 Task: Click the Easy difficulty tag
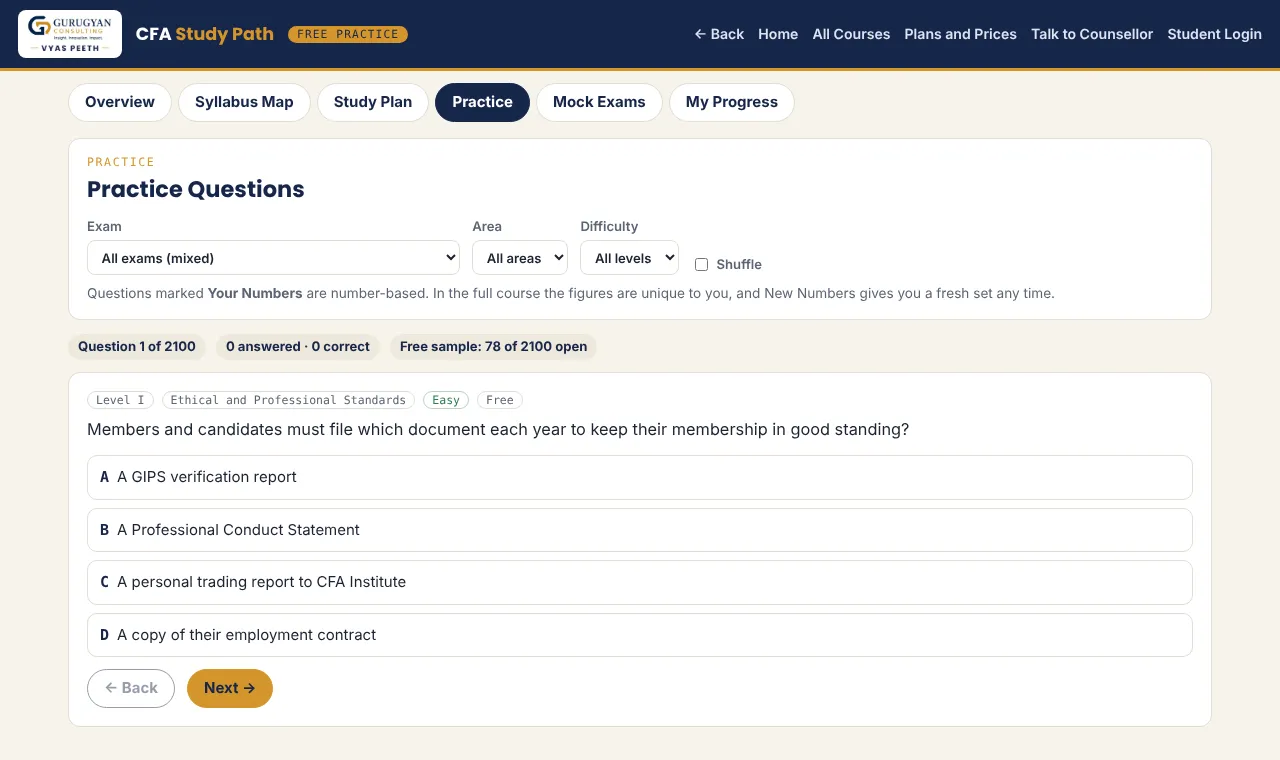(446, 400)
